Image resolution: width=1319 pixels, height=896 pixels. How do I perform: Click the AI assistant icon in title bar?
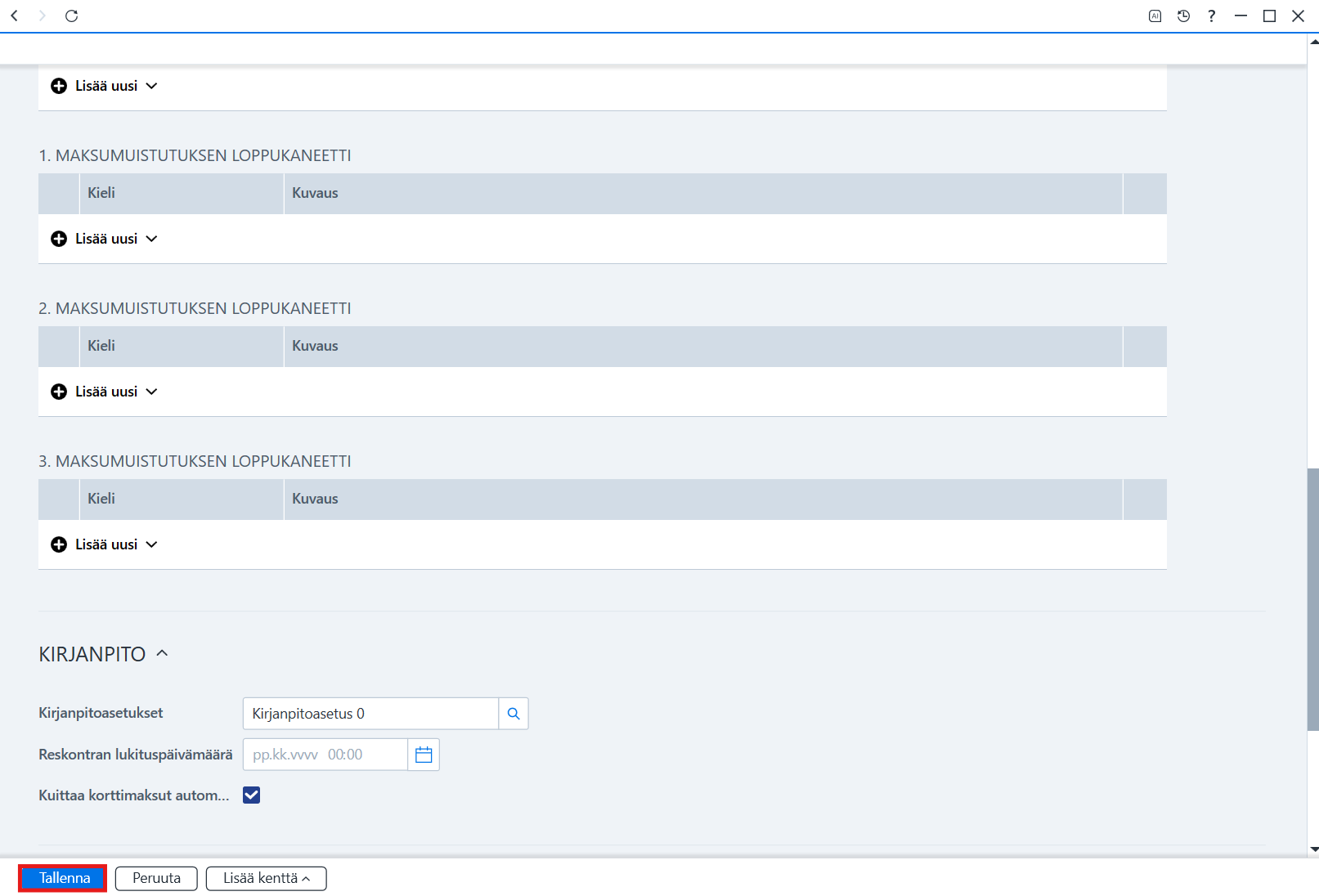point(1155,16)
